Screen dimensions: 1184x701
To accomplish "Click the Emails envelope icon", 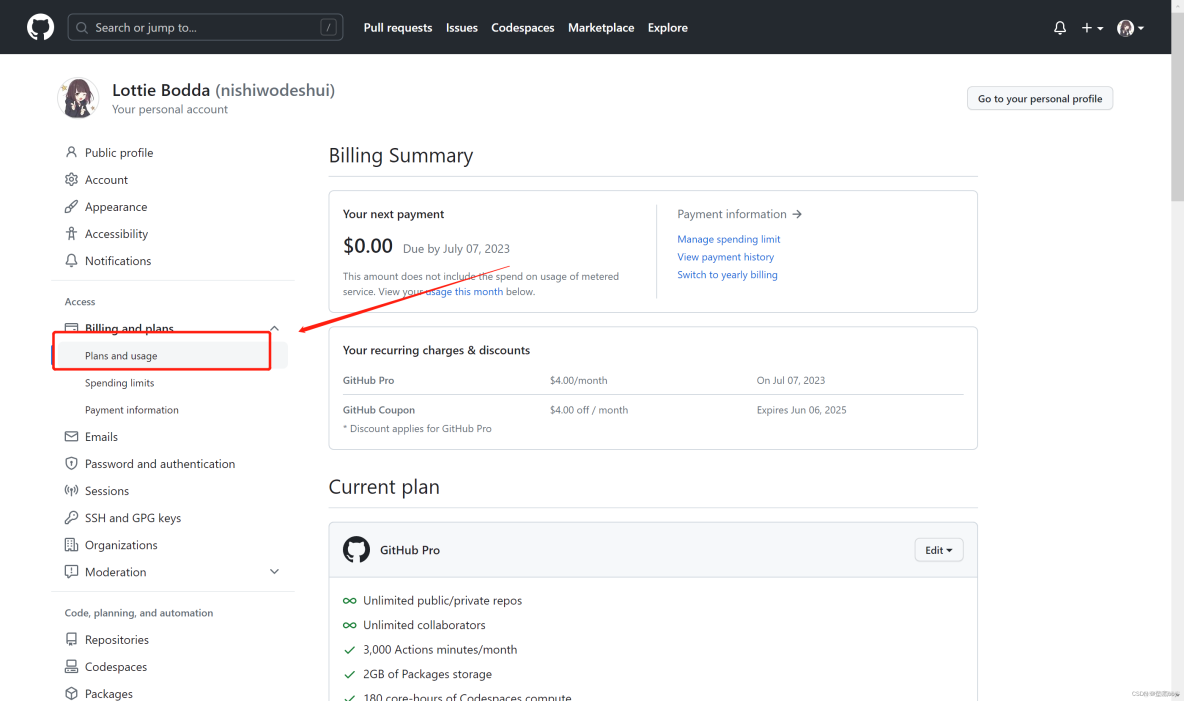I will click(71, 437).
